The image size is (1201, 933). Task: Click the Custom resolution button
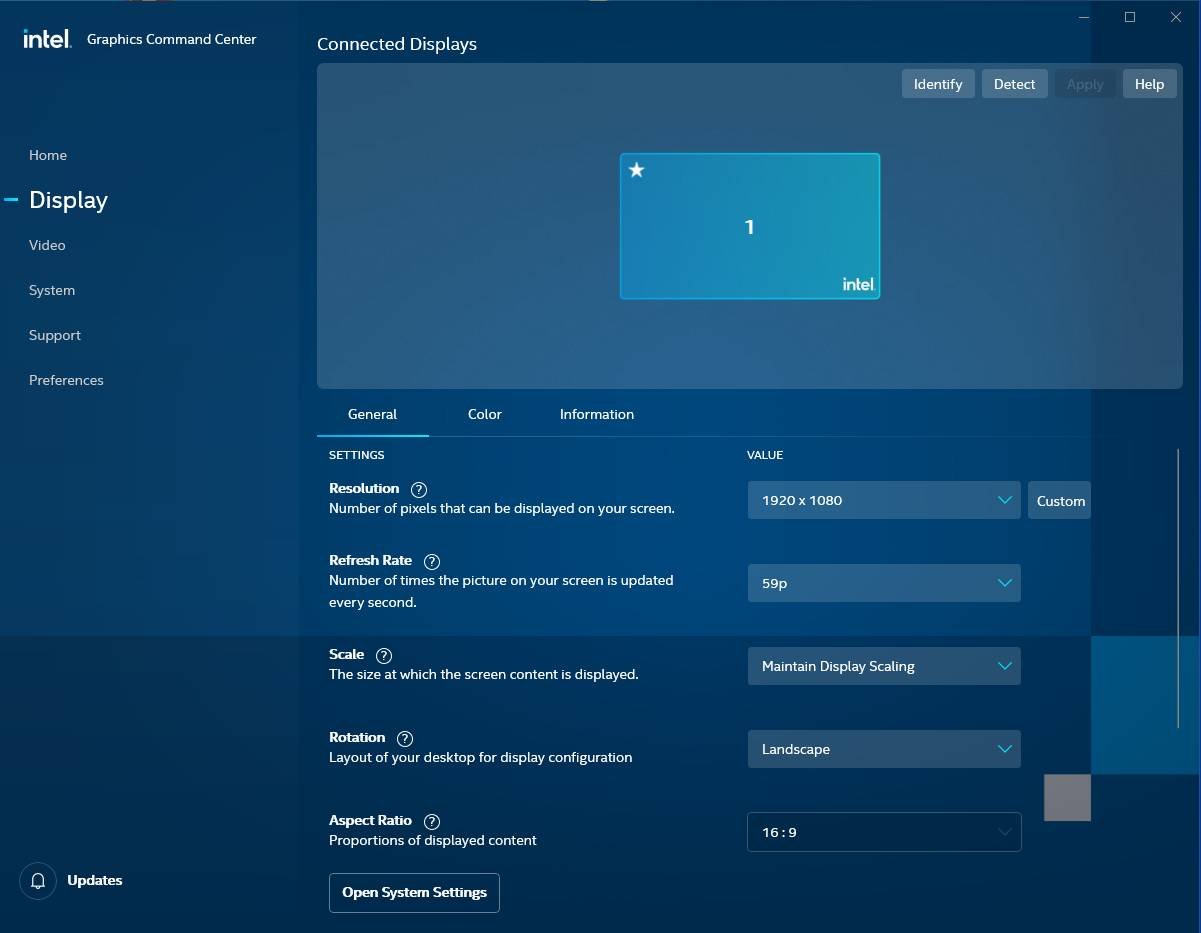click(1060, 501)
